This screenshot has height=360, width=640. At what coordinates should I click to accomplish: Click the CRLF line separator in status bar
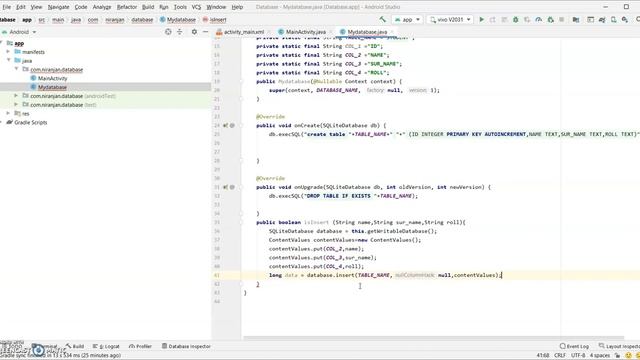point(560,356)
